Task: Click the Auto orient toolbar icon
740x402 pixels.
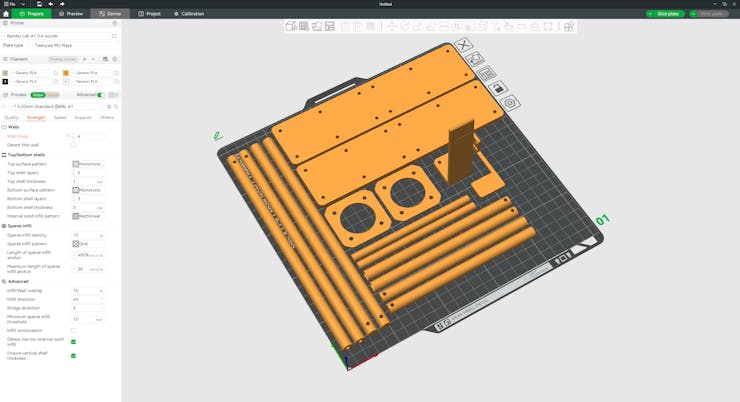Action: pyautogui.click(x=317, y=26)
